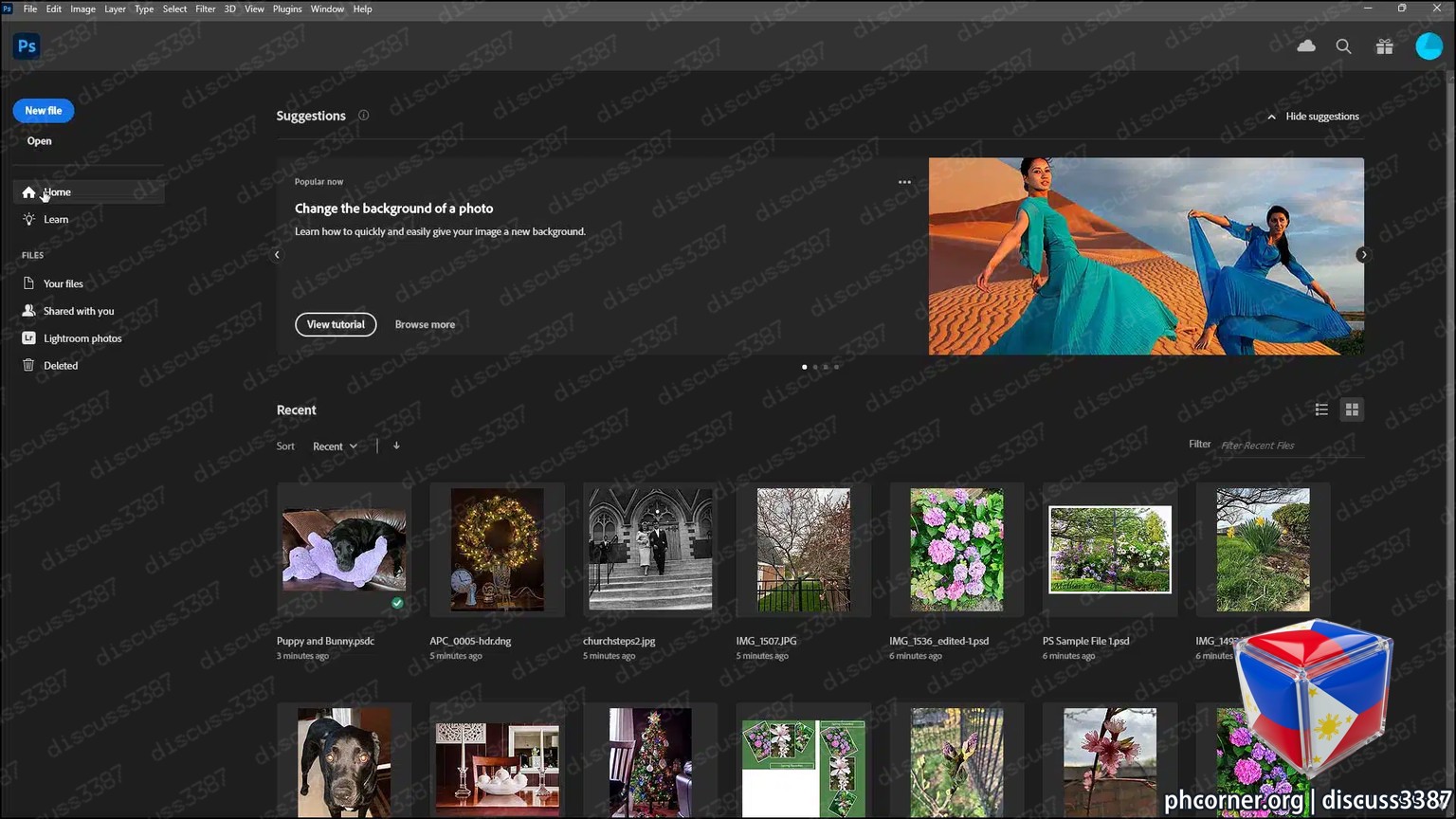This screenshot has height=819, width=1456.
Task: Open the user profile avatar
Action: [1429, 45]
